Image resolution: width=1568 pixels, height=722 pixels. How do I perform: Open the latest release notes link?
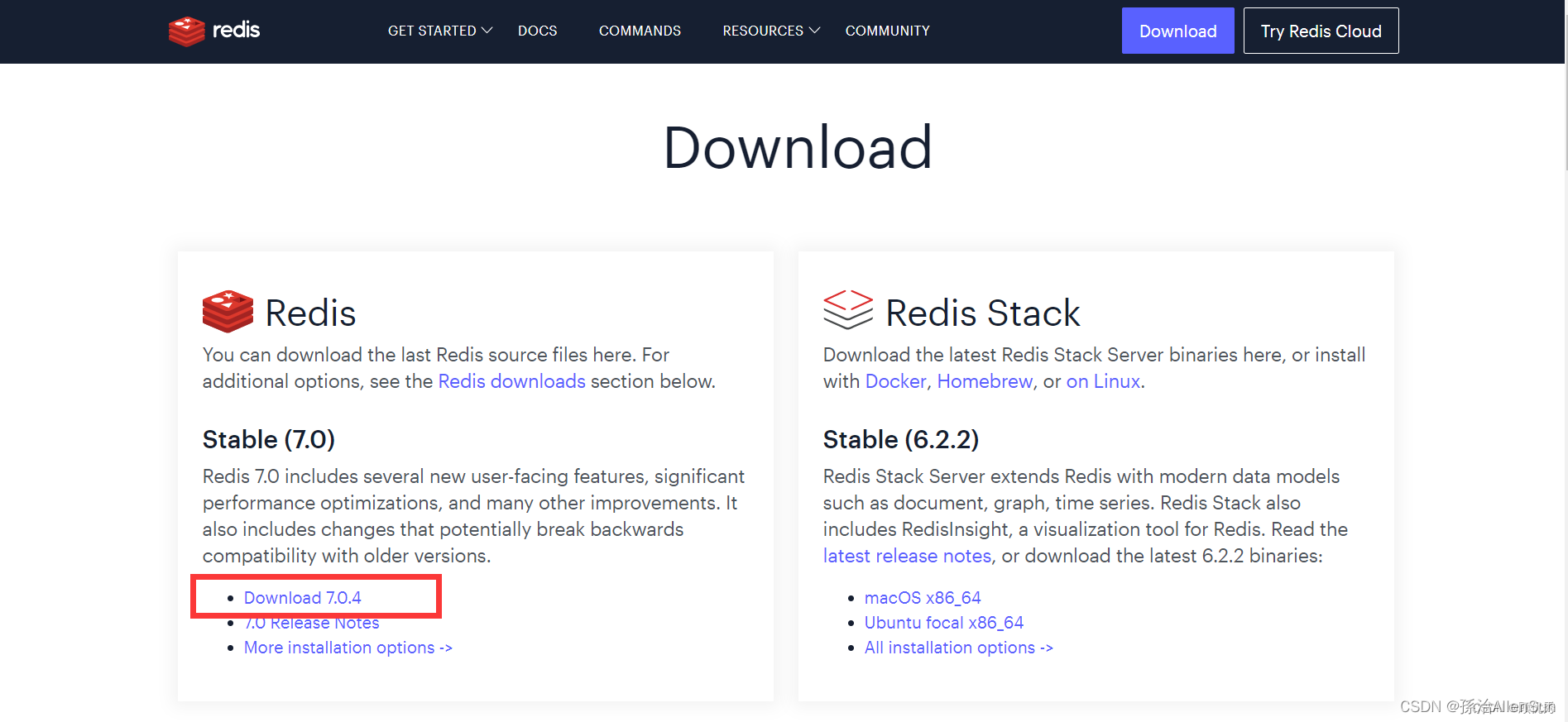(907, 556)
